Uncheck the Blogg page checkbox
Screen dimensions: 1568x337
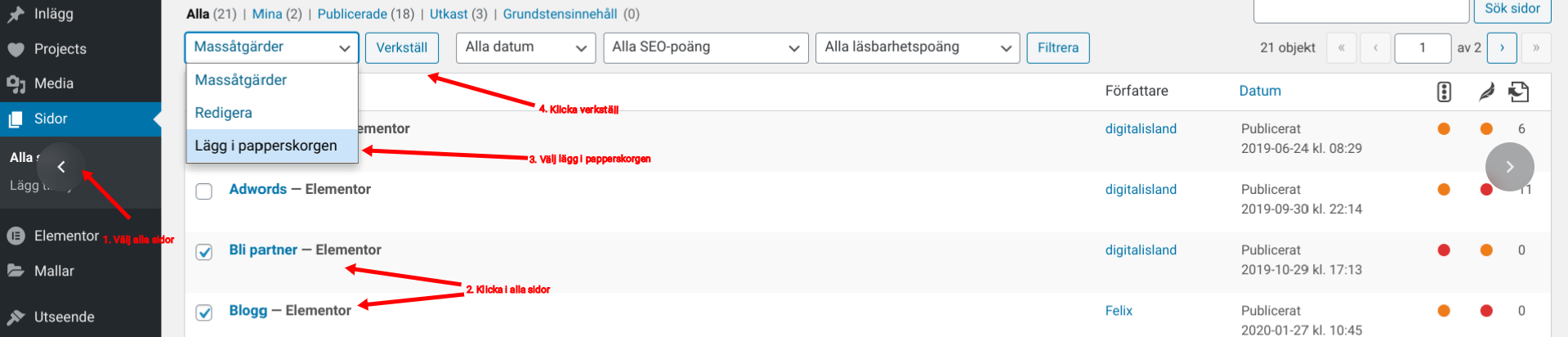(204, 312)
